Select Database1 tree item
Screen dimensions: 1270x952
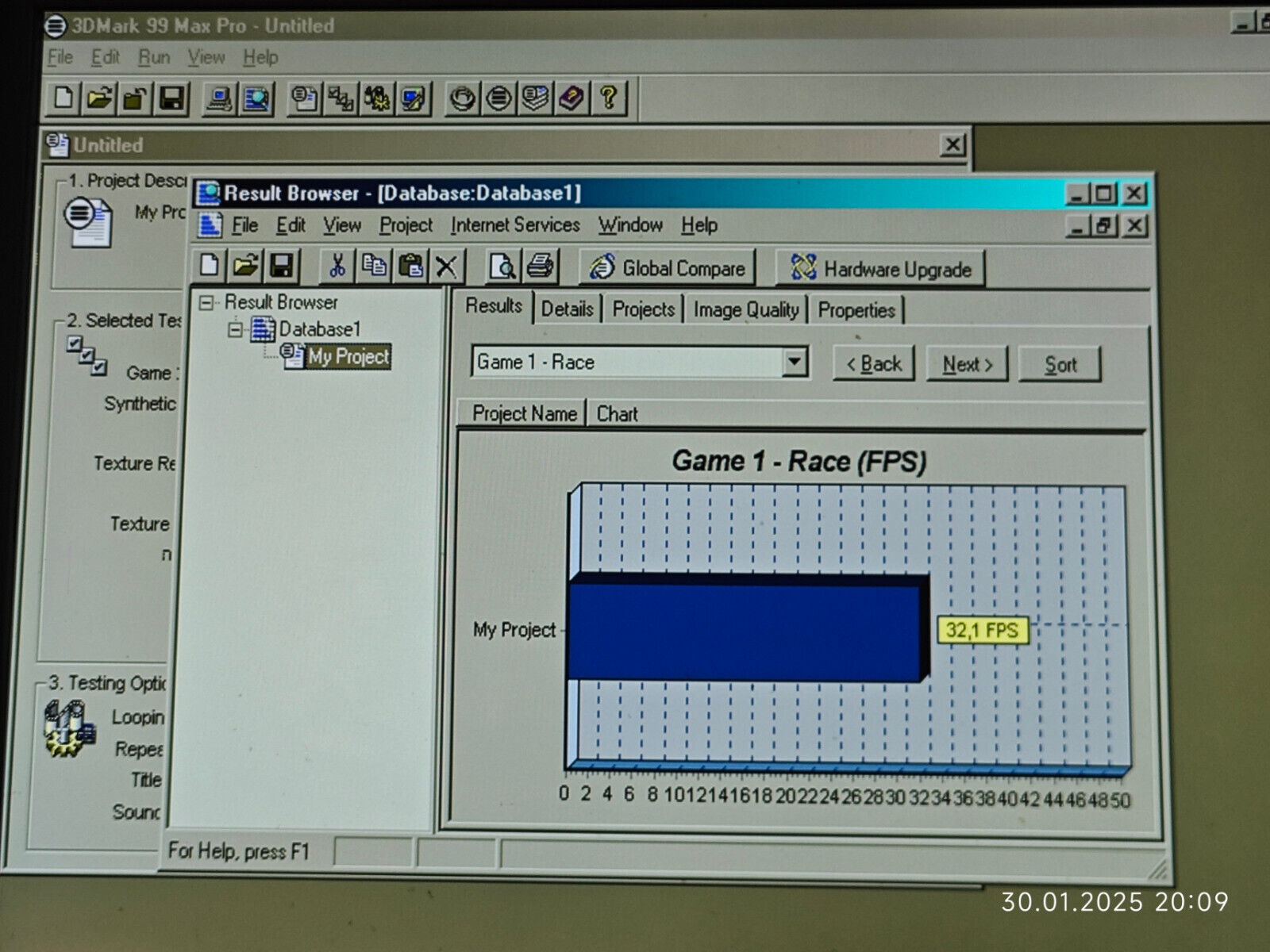coord(319,329)
